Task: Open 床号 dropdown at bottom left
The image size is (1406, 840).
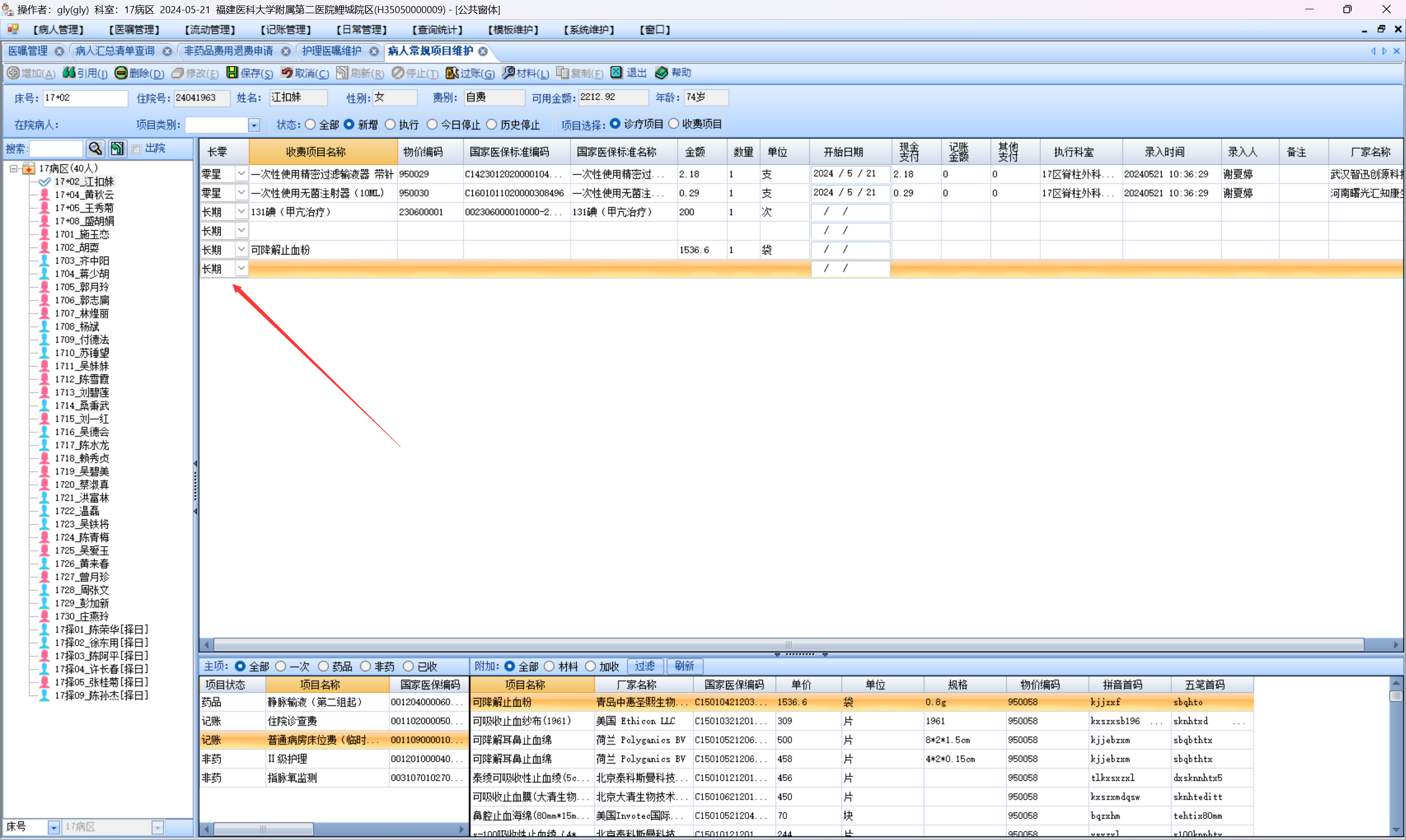Action: tap(53, 827)
